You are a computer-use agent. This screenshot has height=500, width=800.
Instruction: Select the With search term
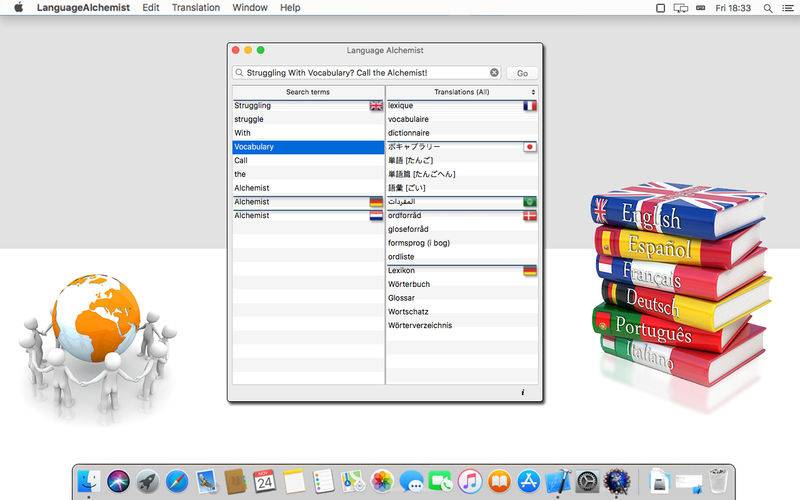[x=308, y=133]
